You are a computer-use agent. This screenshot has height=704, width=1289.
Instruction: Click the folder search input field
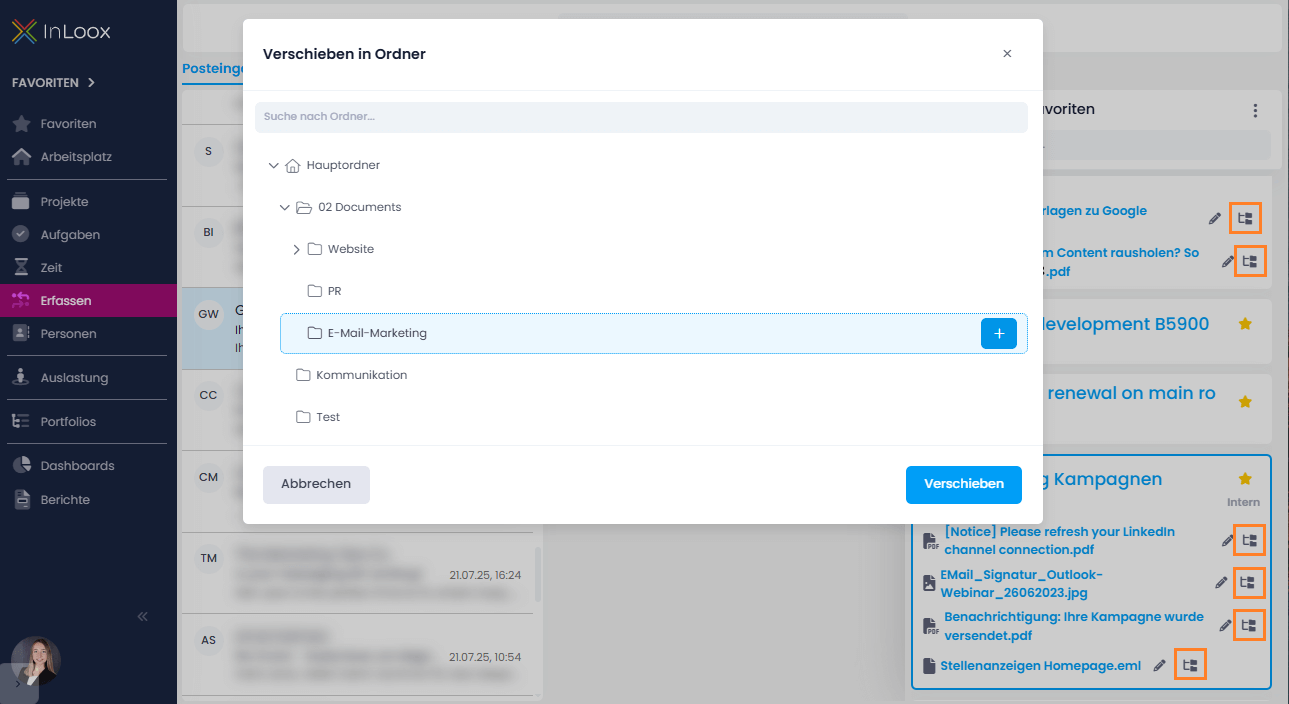640,117
